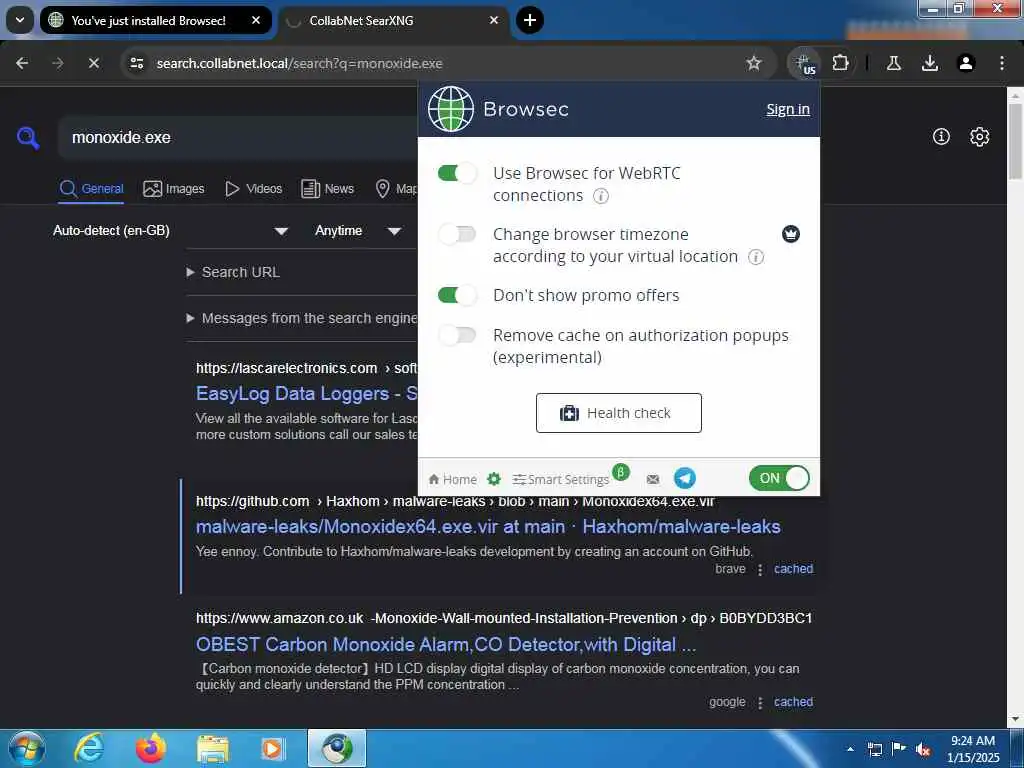
Task: Click the site information icon in address bar
Action: coord(136,63)
